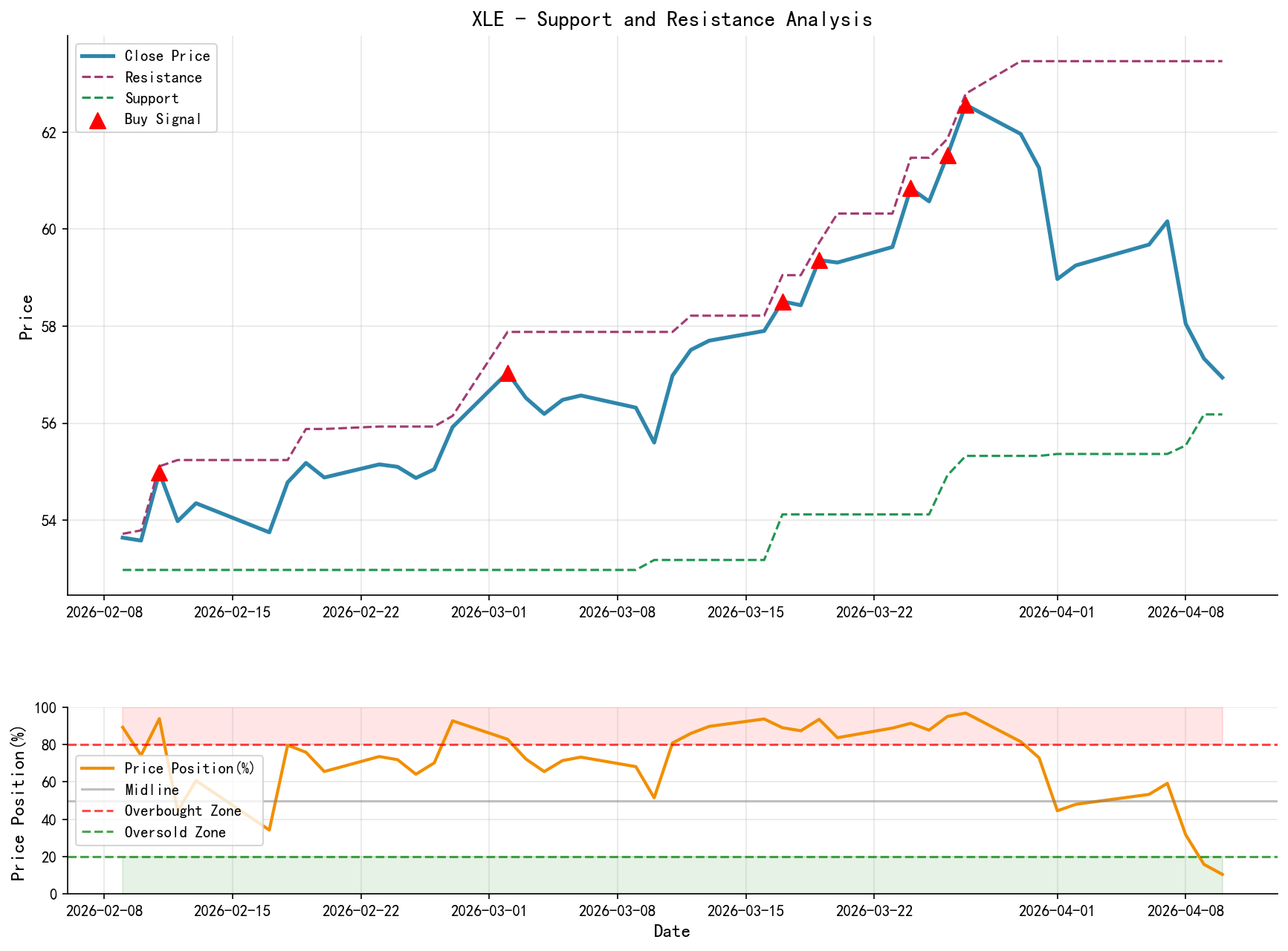This screenshot has width=1288, height=951.
Task: Click the red triangle icon in the legend
Action: click(x=97, y=120)
